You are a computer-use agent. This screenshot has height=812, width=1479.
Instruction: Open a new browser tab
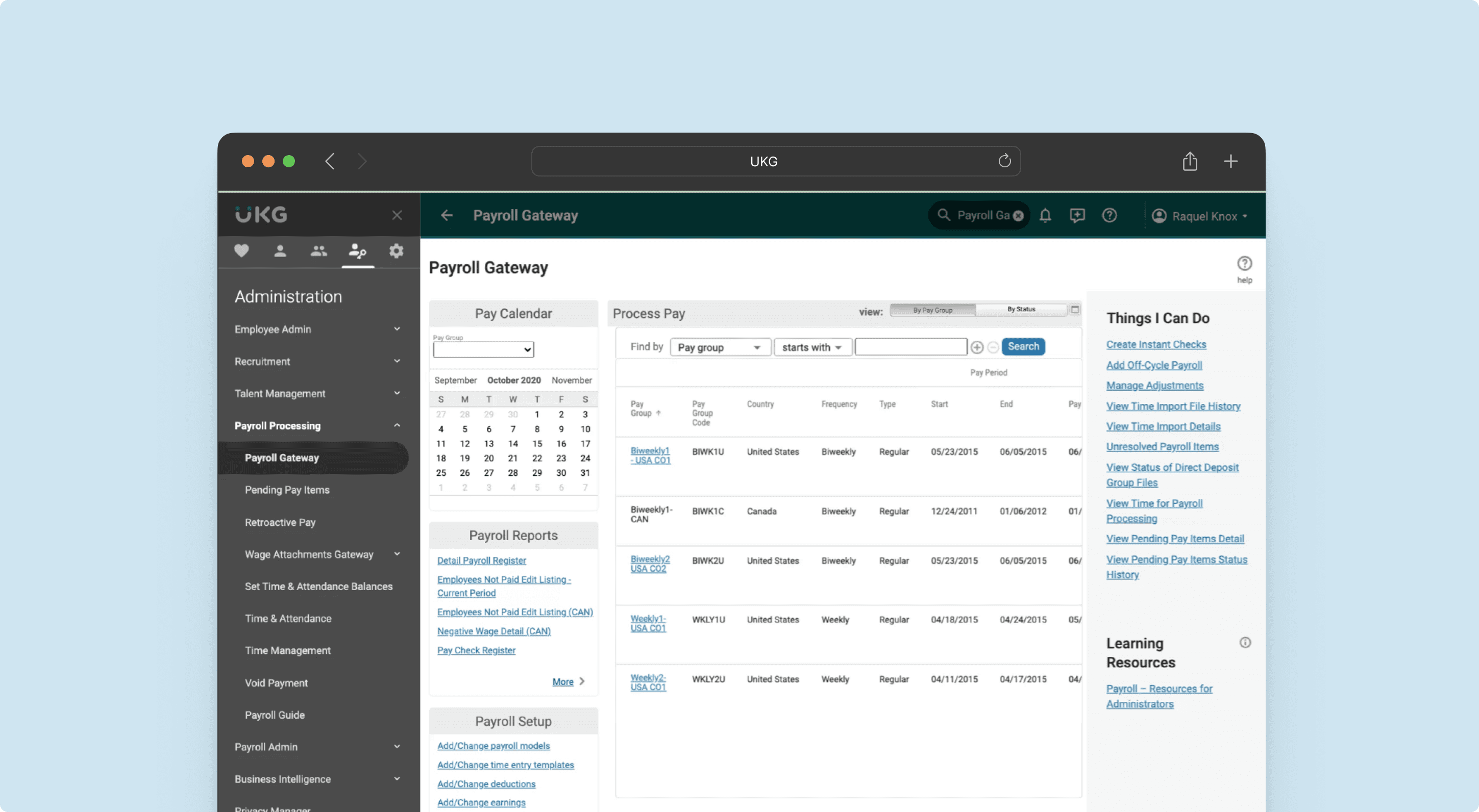point(1230,161)
